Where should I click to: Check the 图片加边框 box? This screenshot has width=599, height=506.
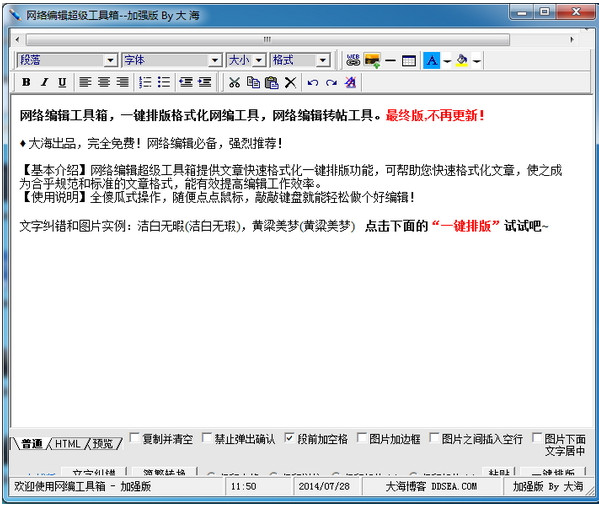(361, 437)
